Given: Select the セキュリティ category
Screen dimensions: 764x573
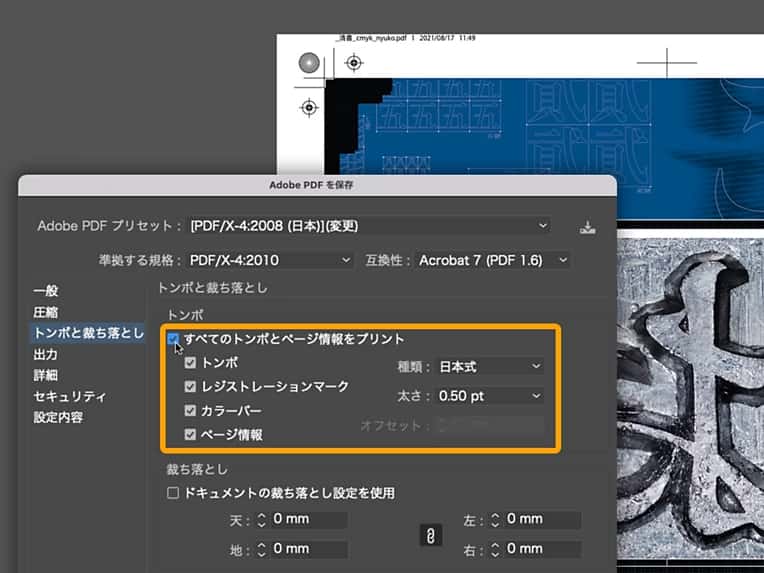Looking at the screenshot, I should pos(69,396).
